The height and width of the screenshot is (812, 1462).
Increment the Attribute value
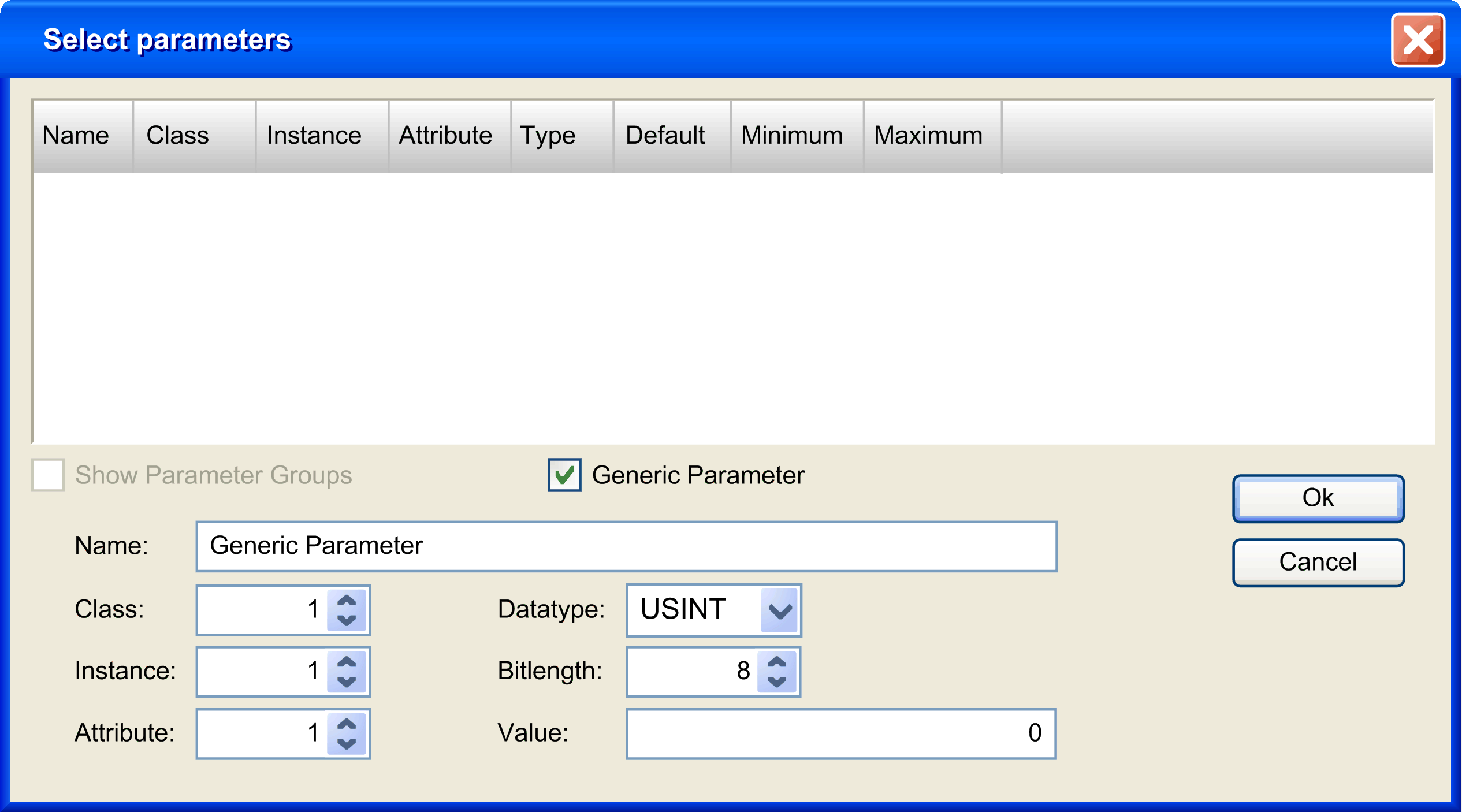[x=347, y=723]
